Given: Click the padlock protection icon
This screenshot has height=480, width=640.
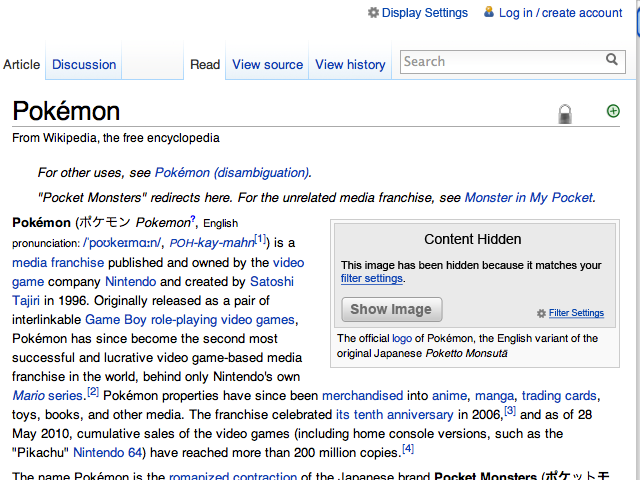Looking at the screenshot, I should 565,114.
